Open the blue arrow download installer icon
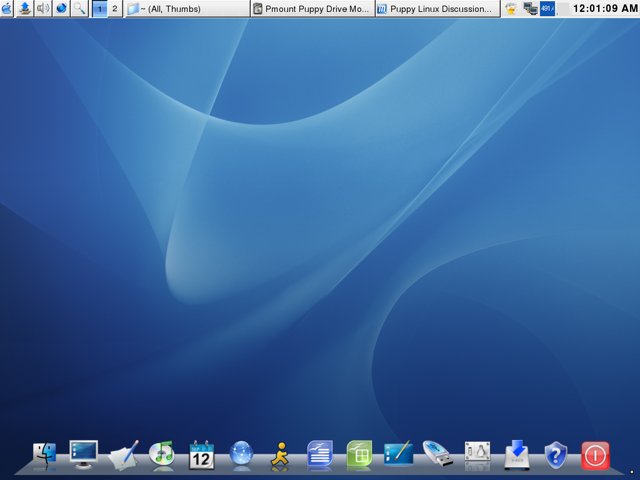The image size is (640, 480). (x=517, y=454)
